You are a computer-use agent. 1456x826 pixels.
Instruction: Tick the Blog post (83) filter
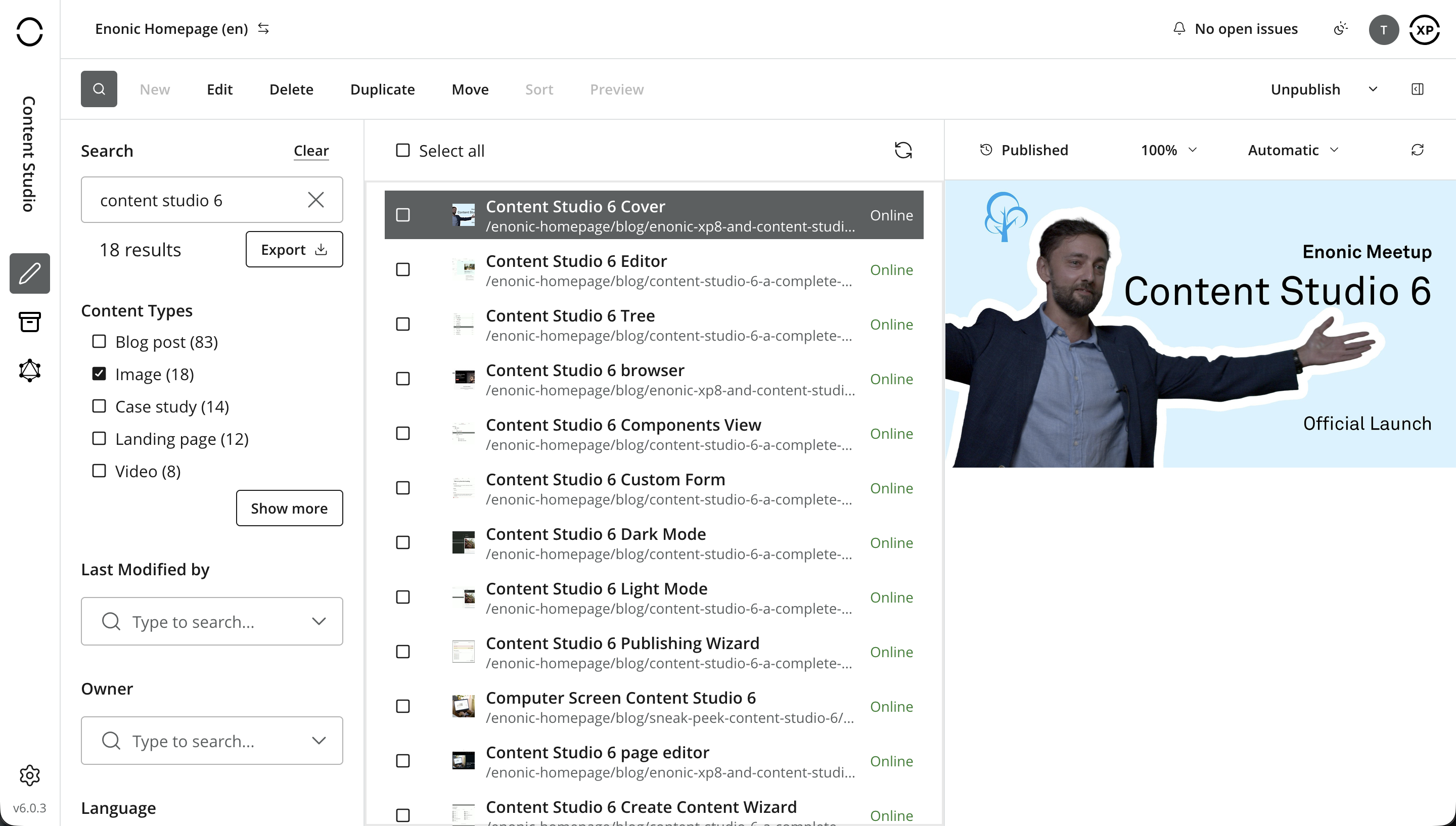click(x=99, y=342)
